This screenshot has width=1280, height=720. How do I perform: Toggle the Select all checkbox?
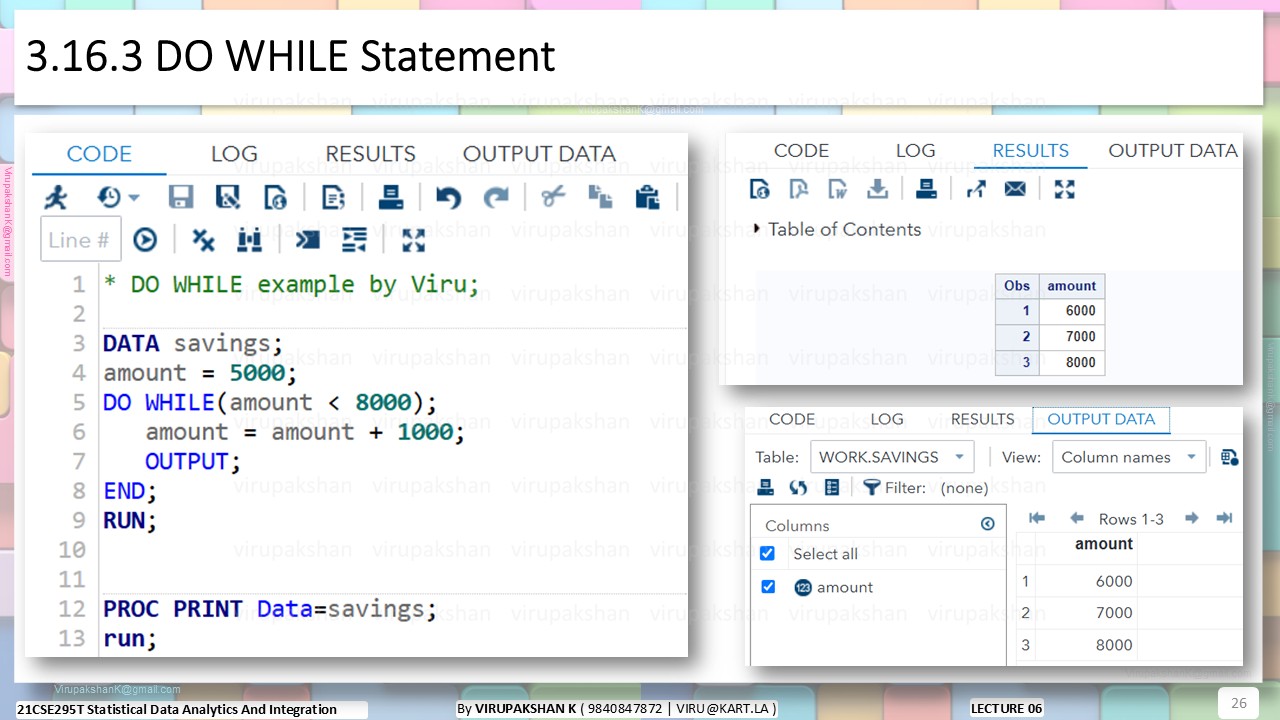click(x=768, y=553)
